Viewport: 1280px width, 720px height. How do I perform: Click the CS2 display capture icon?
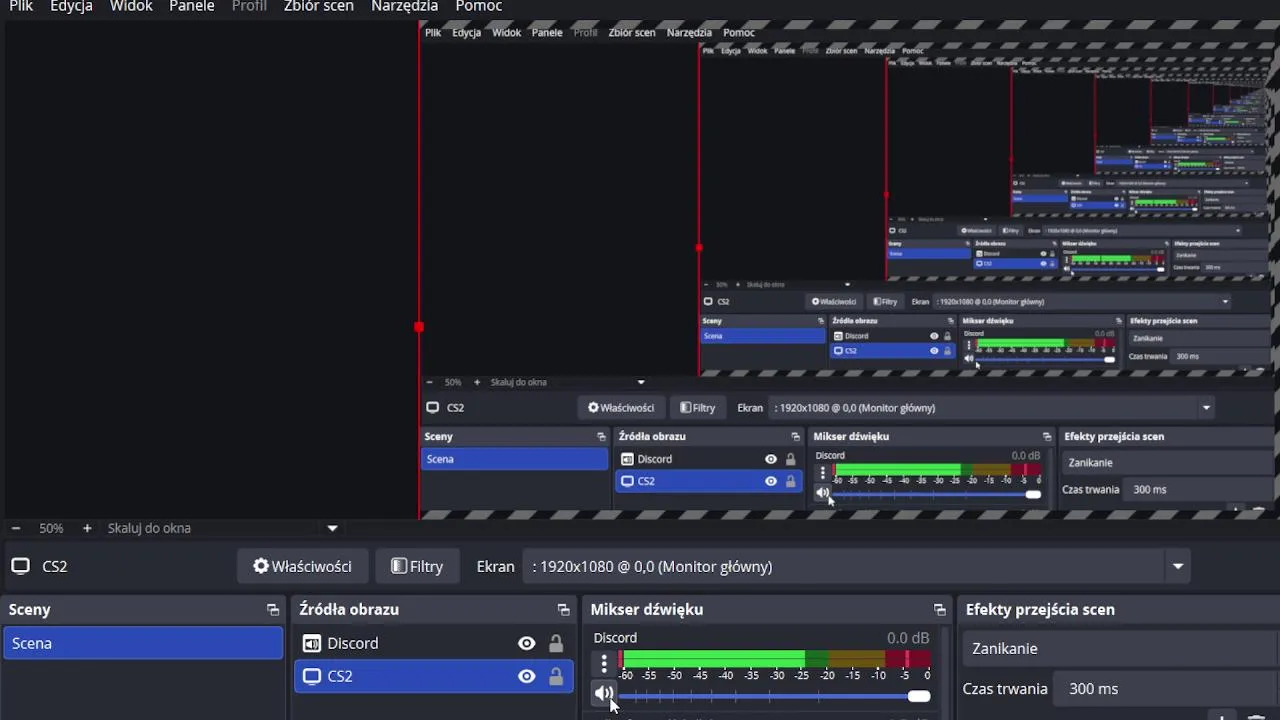tap(312, 676)
